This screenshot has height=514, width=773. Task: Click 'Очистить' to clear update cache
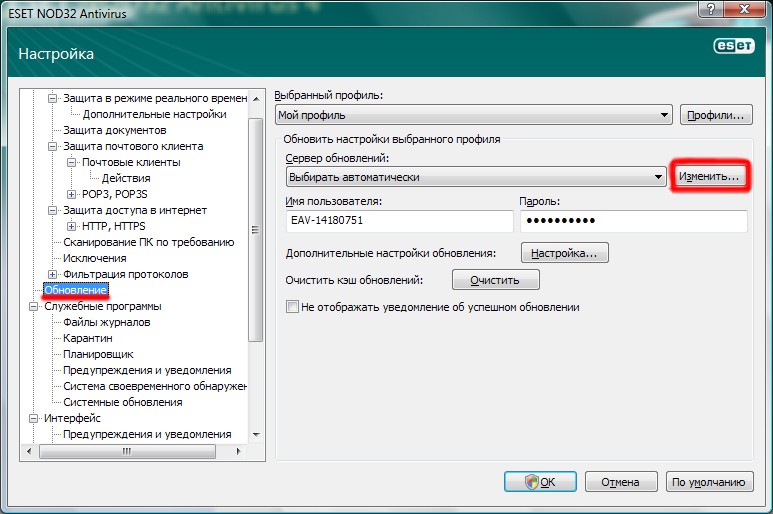495,280
